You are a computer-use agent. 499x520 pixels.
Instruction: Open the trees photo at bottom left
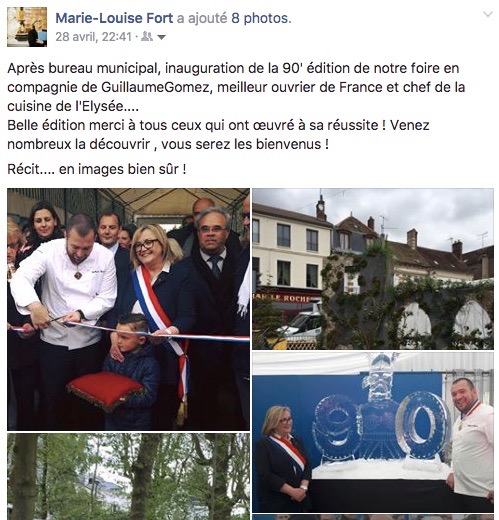pyautogui.click(x=128, y=477)
